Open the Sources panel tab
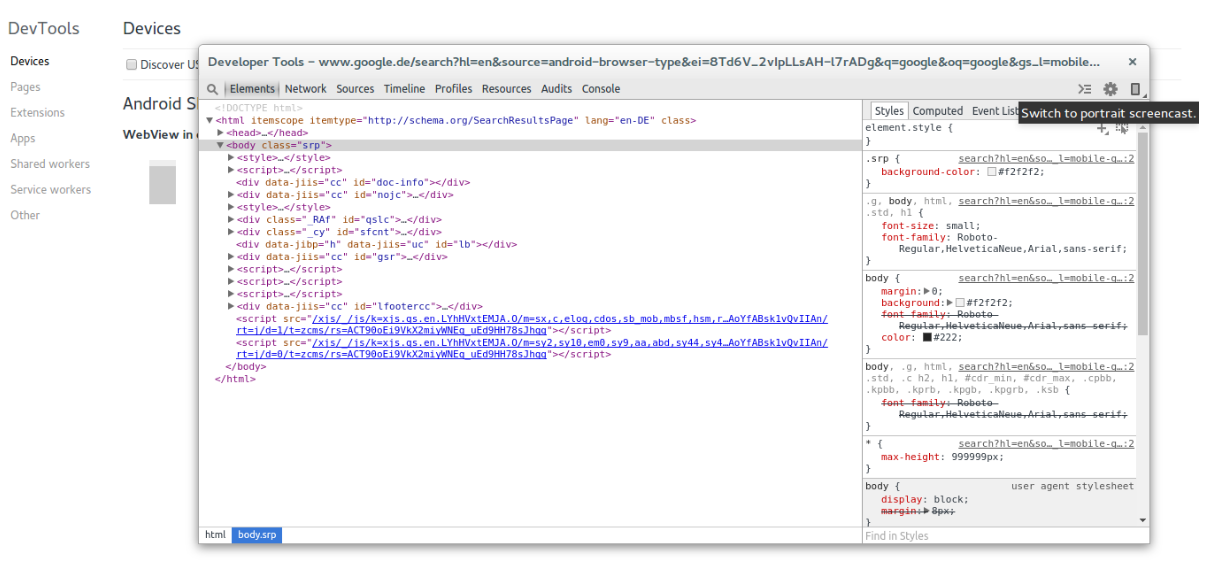1205x569 pixels. (x=355, y=89)
